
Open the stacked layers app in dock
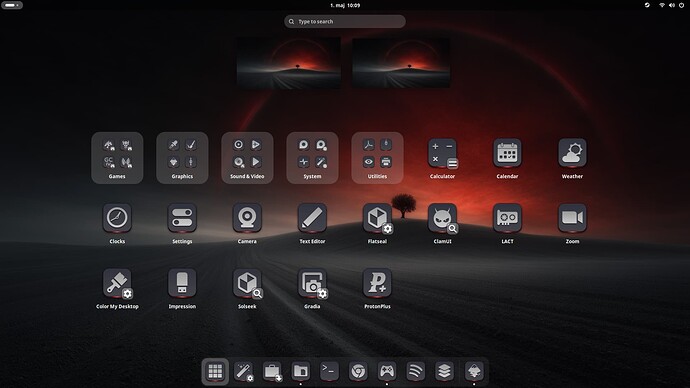[x=444, y=371]
